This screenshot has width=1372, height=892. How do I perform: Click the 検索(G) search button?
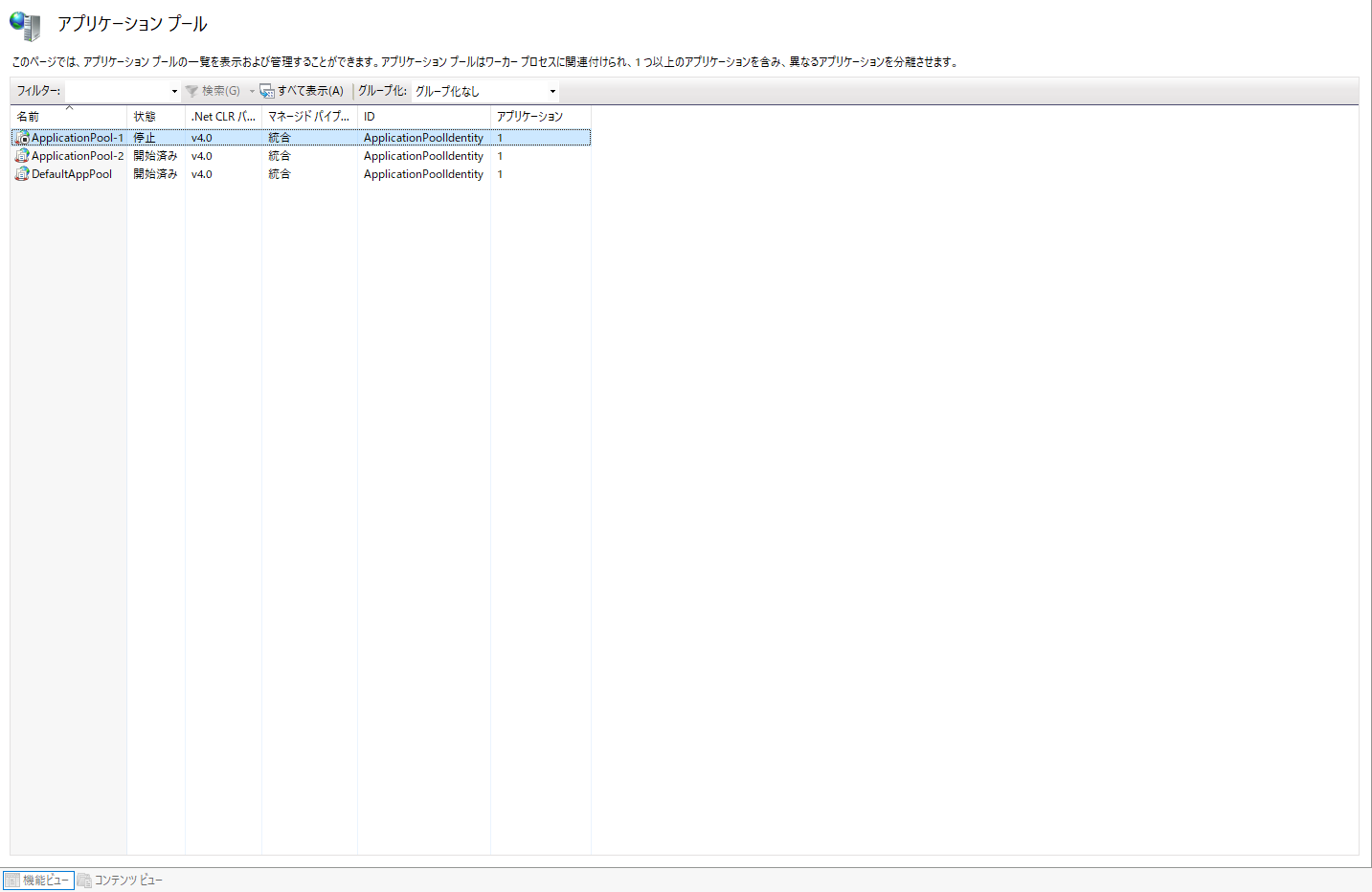tap(214, 91)
